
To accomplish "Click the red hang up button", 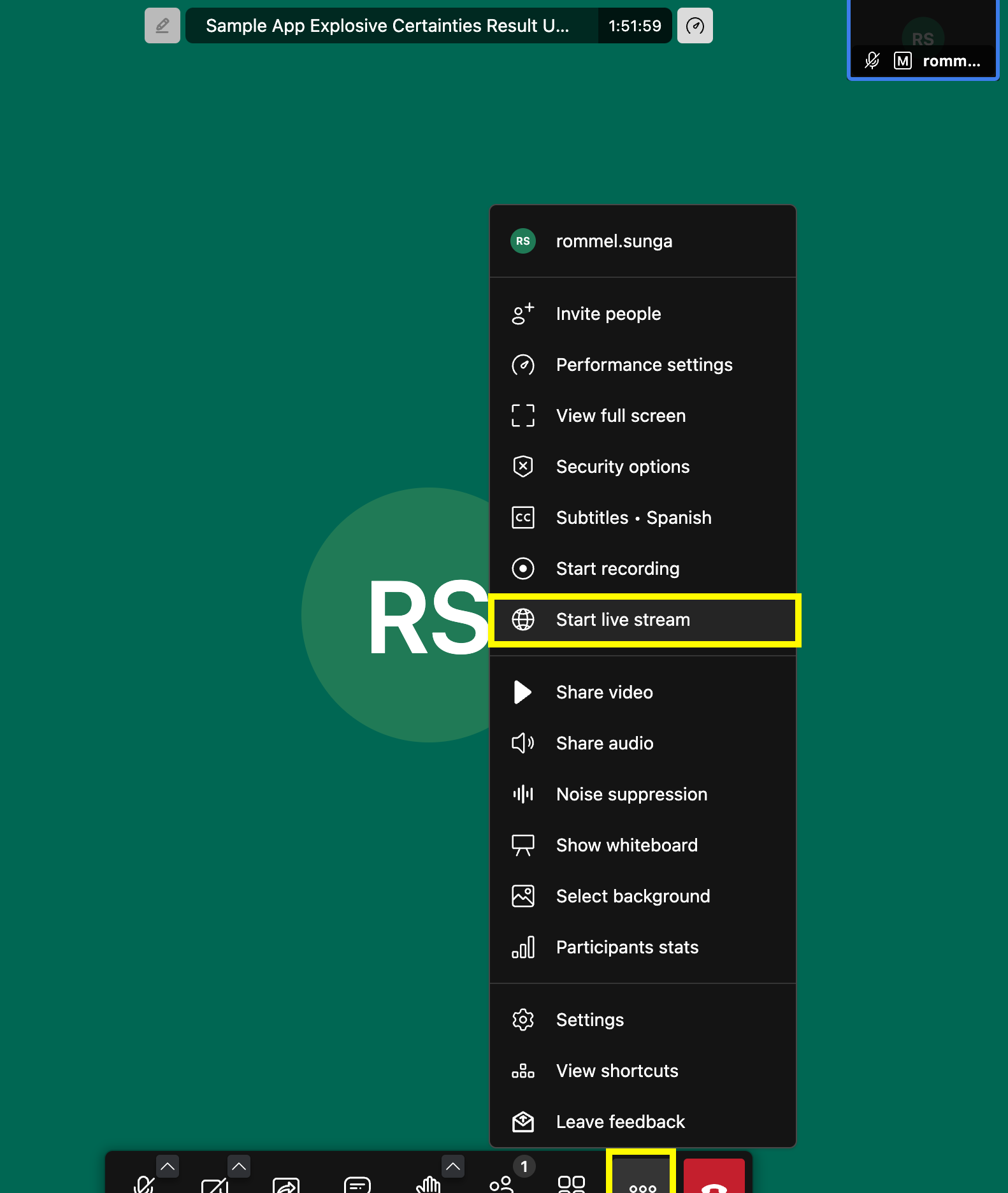I will [714, 1180].
